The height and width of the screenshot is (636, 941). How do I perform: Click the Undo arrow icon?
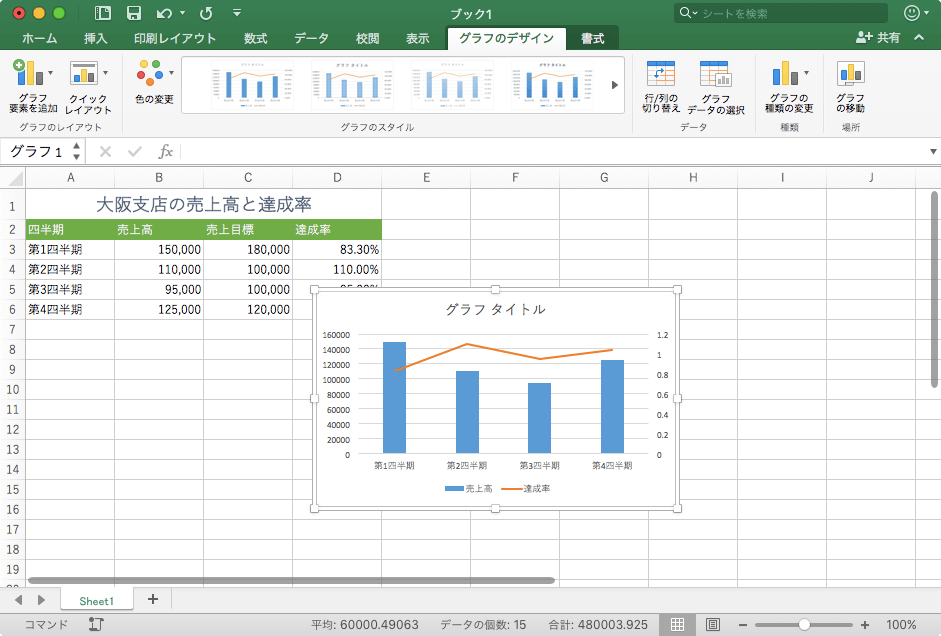tap(164, 13)
